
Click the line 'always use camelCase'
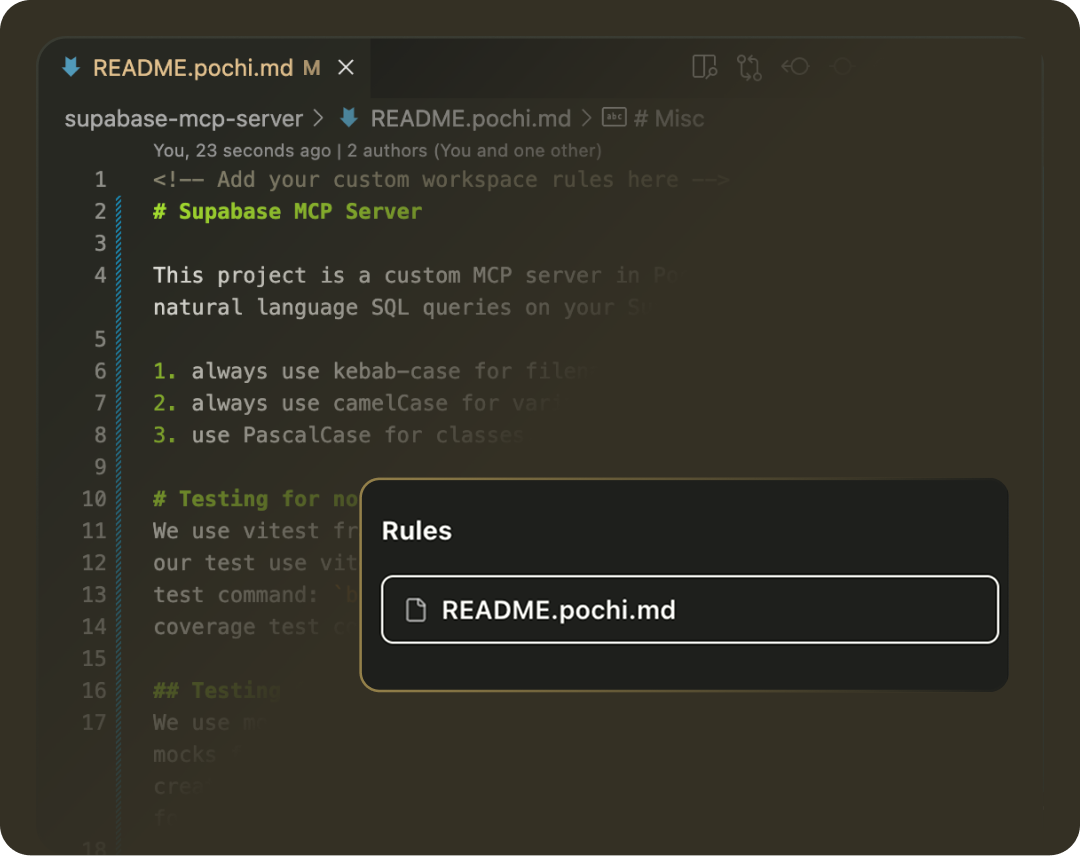(357, 403)
